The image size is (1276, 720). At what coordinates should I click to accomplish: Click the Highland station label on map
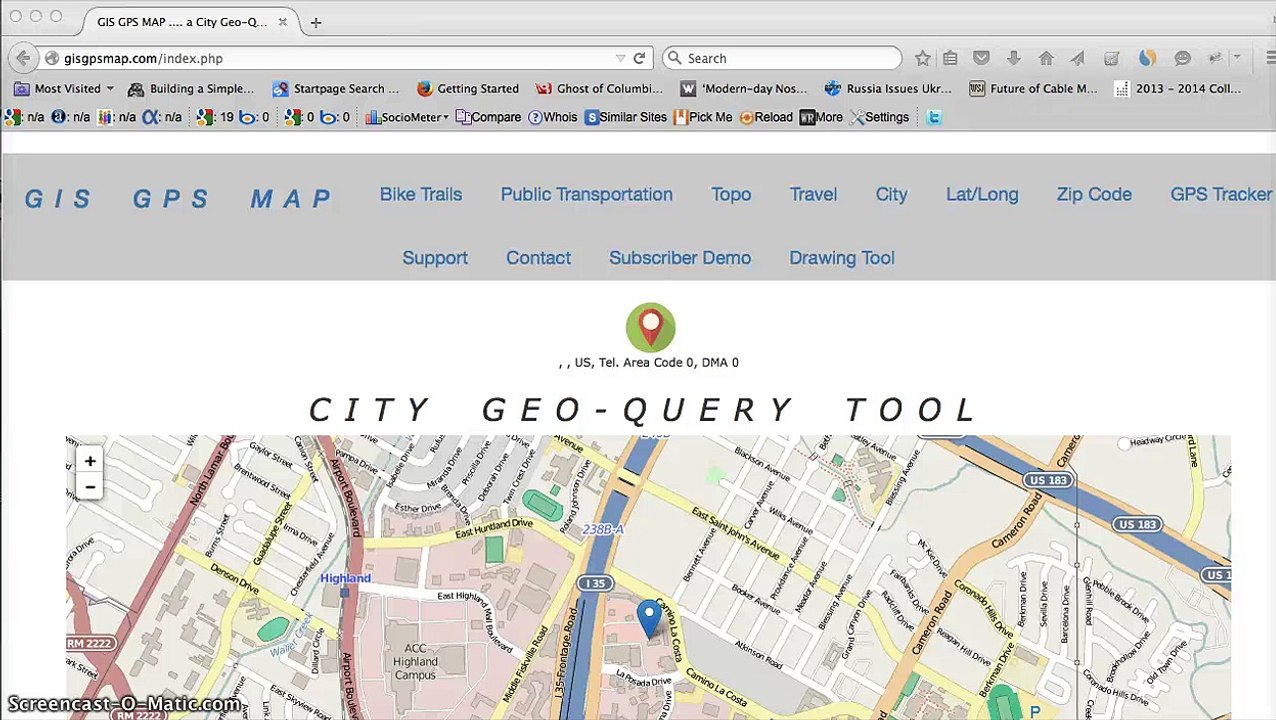[345, 578]
